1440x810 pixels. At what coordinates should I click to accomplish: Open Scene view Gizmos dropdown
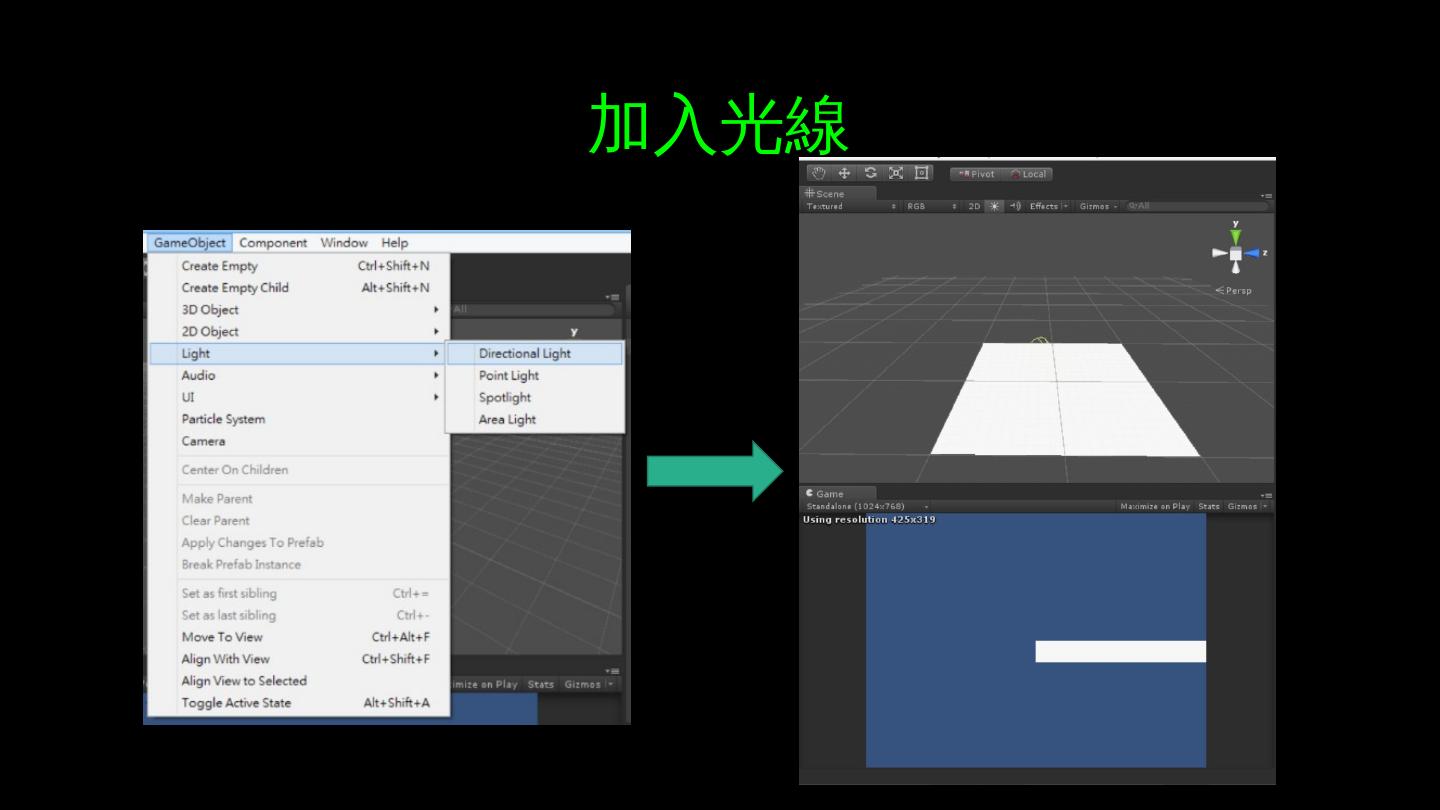(x=1098, y=206)
